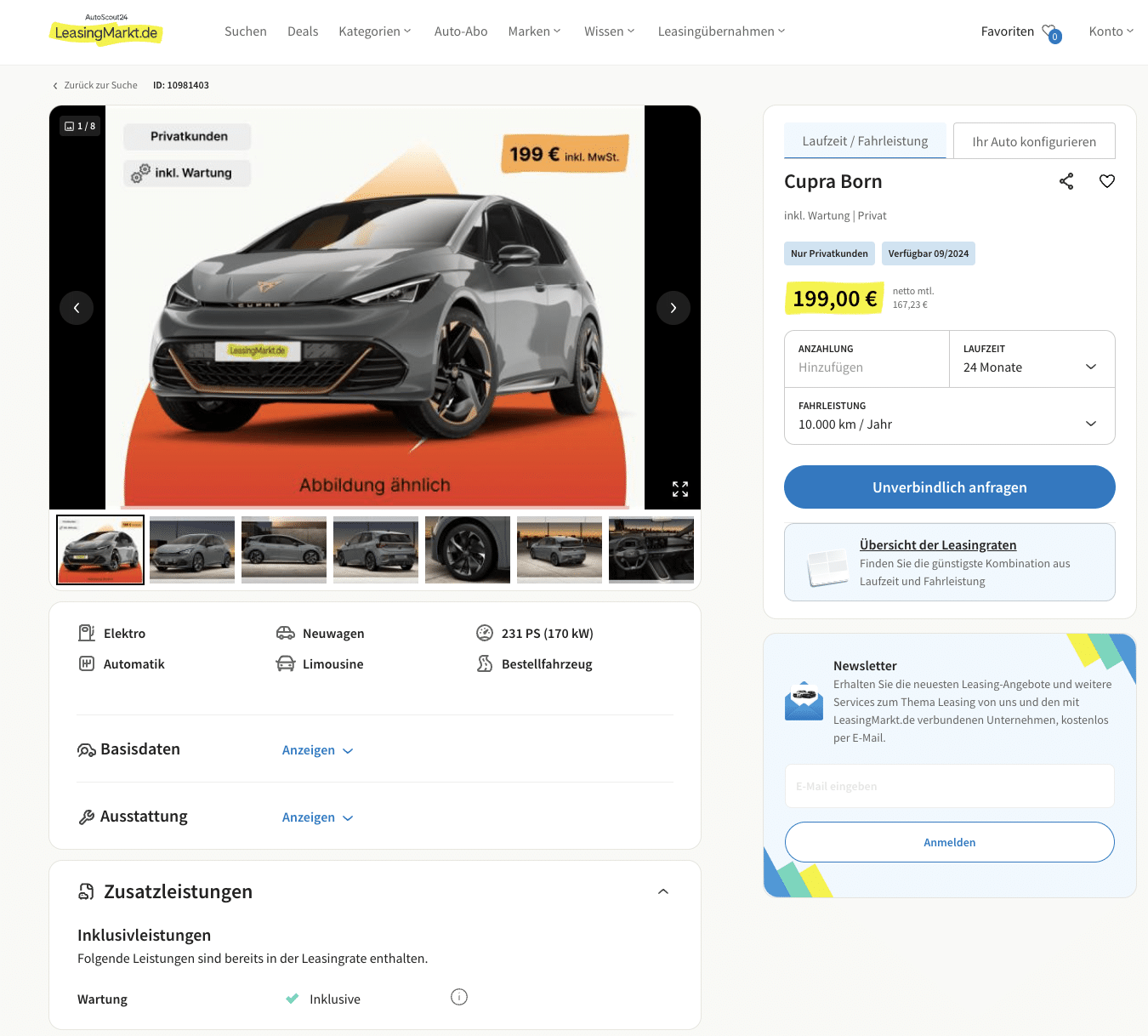Open Übersicht der Leasingraten link

(x=938, y=545)
